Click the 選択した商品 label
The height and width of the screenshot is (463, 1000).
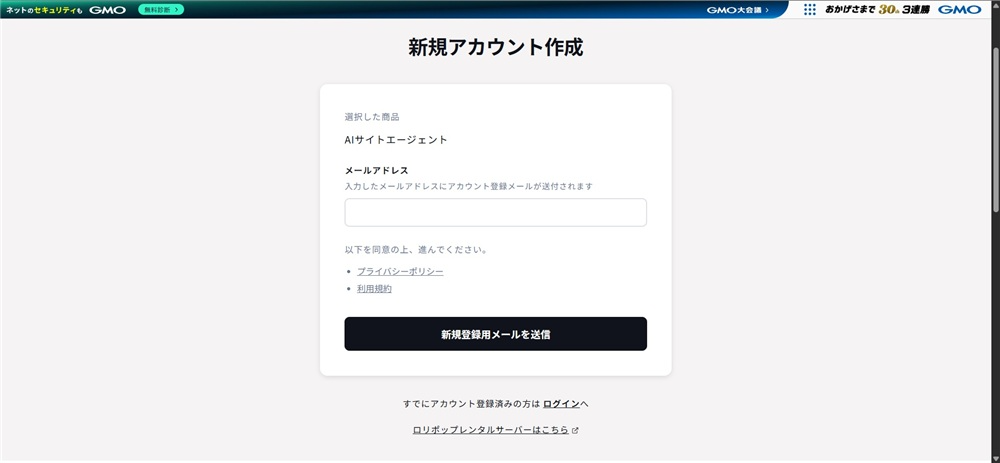coord(372,117)
